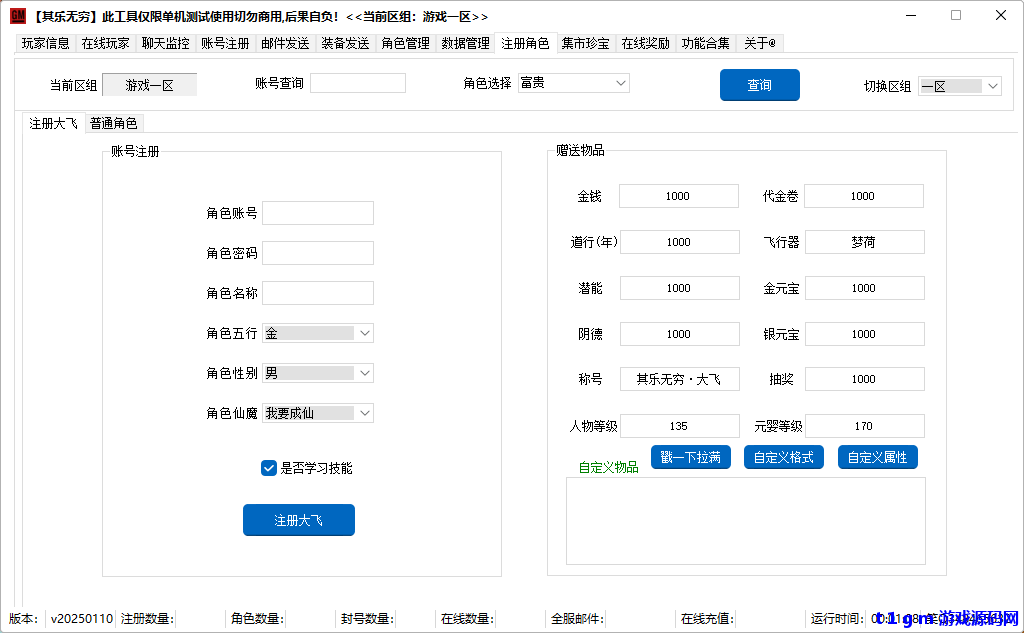Expand the 切换区组 region dropdown
Viewport: 1024px width, 633px height.
(993, 85)
